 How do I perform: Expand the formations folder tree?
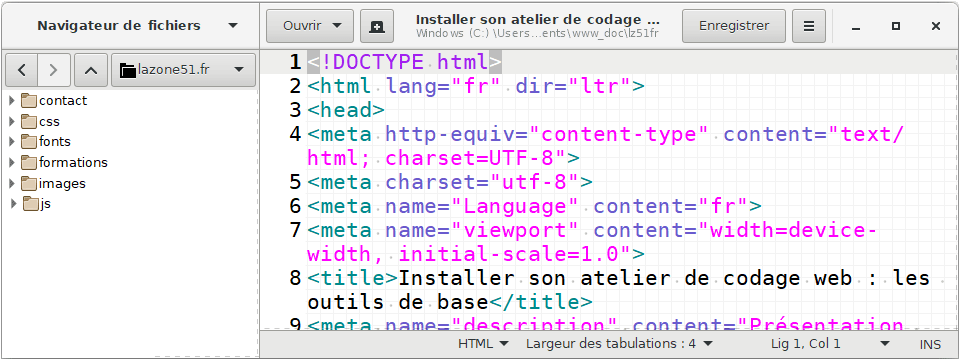[12, 162]
